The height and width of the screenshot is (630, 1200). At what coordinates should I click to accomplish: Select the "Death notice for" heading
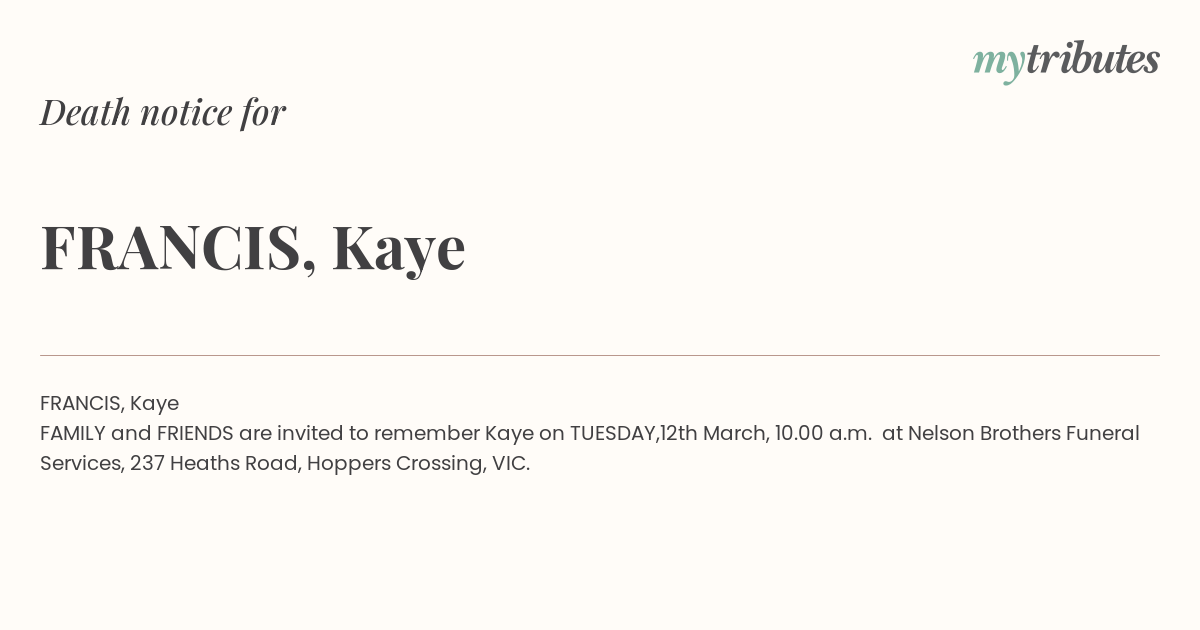163,112
